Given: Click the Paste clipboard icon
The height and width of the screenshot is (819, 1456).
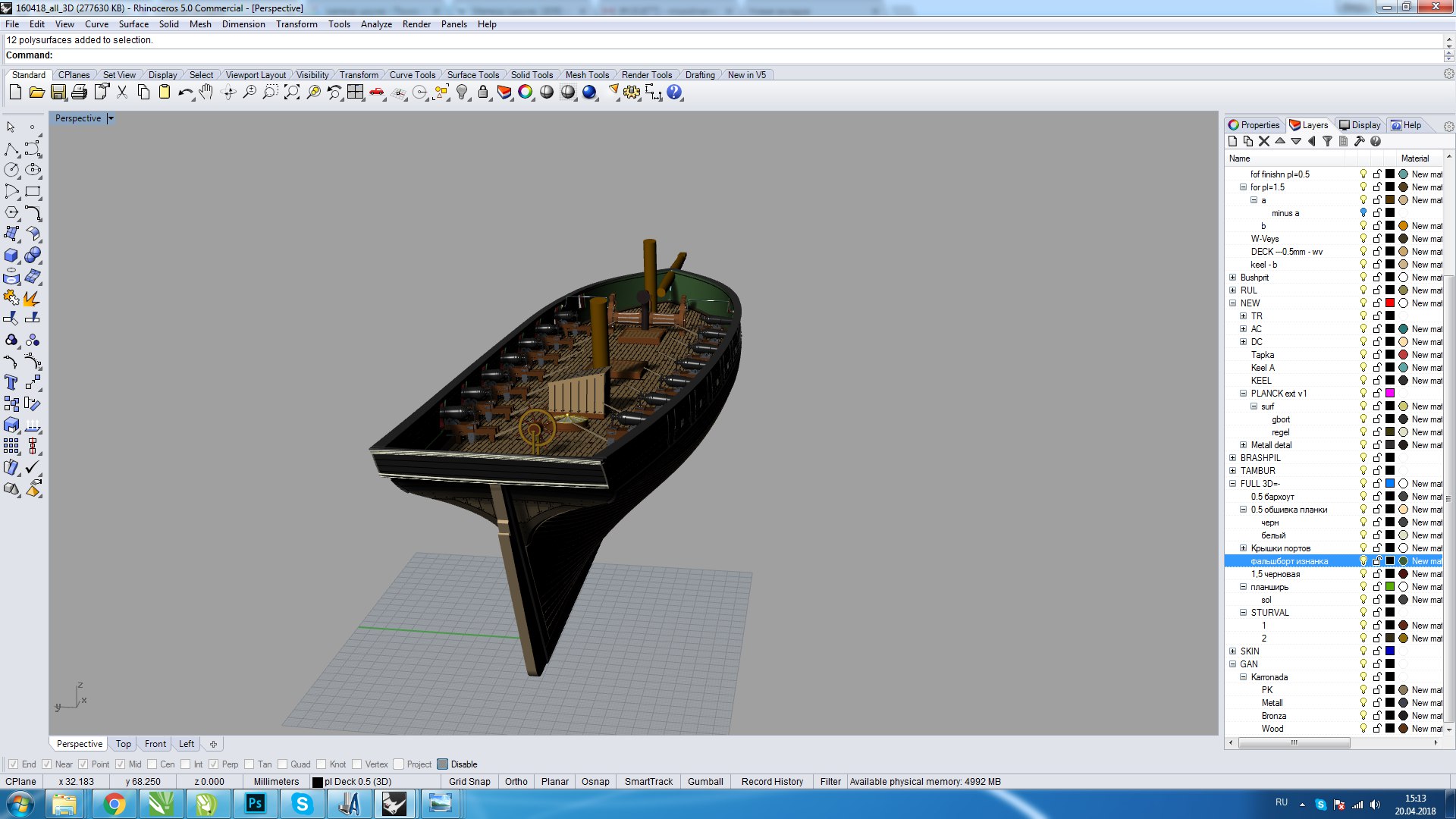Looking at the screenshot, I should [x=165, y=93].
